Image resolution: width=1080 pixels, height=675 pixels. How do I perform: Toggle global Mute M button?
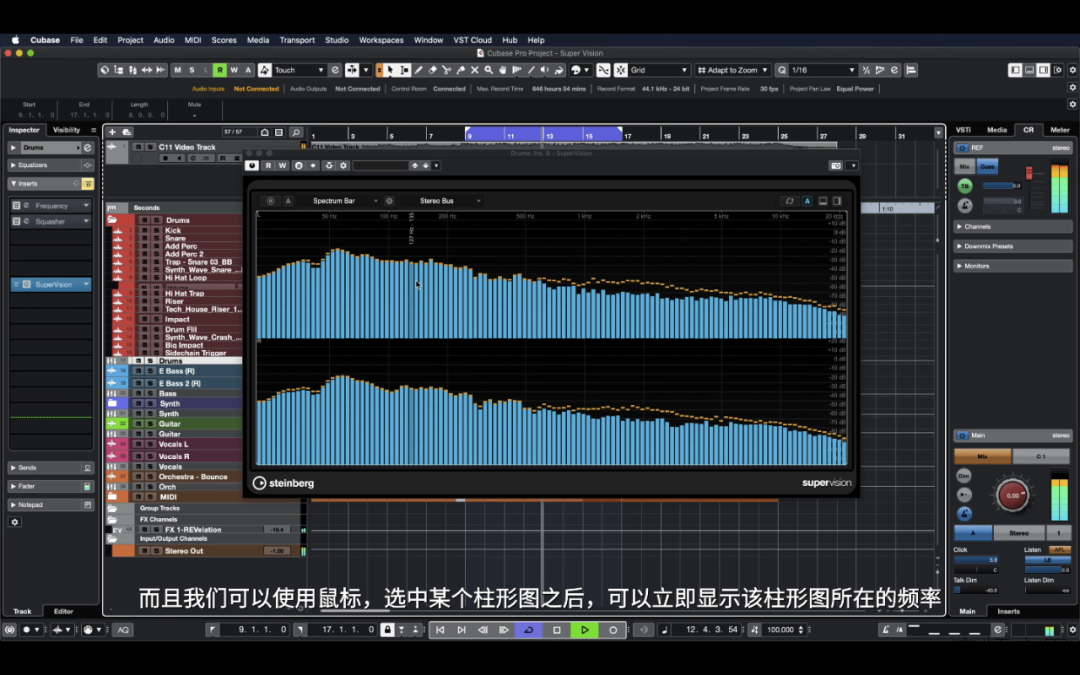178,70
